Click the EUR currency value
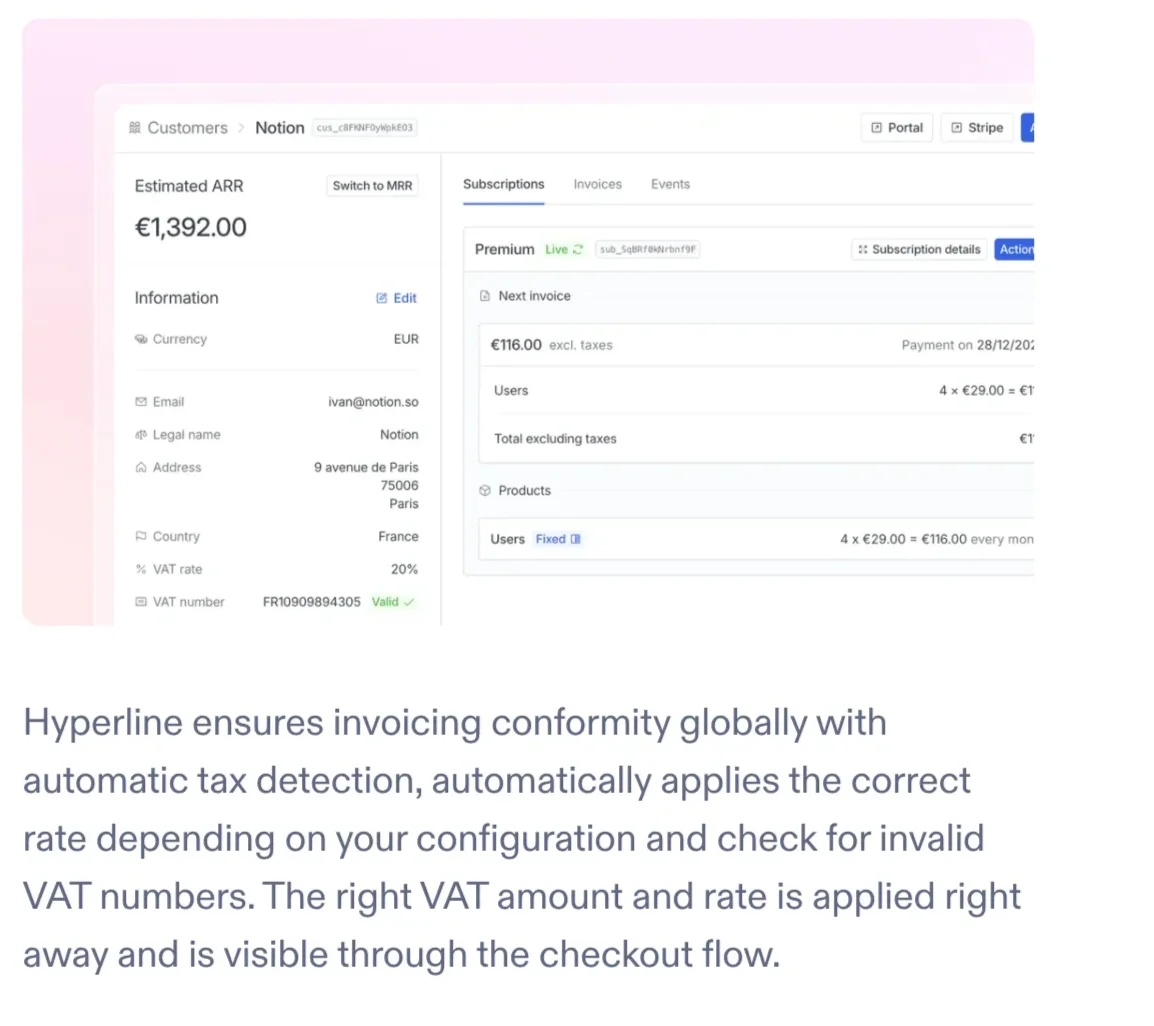This screenshot has height=1026, width=1154. (406, 339)
